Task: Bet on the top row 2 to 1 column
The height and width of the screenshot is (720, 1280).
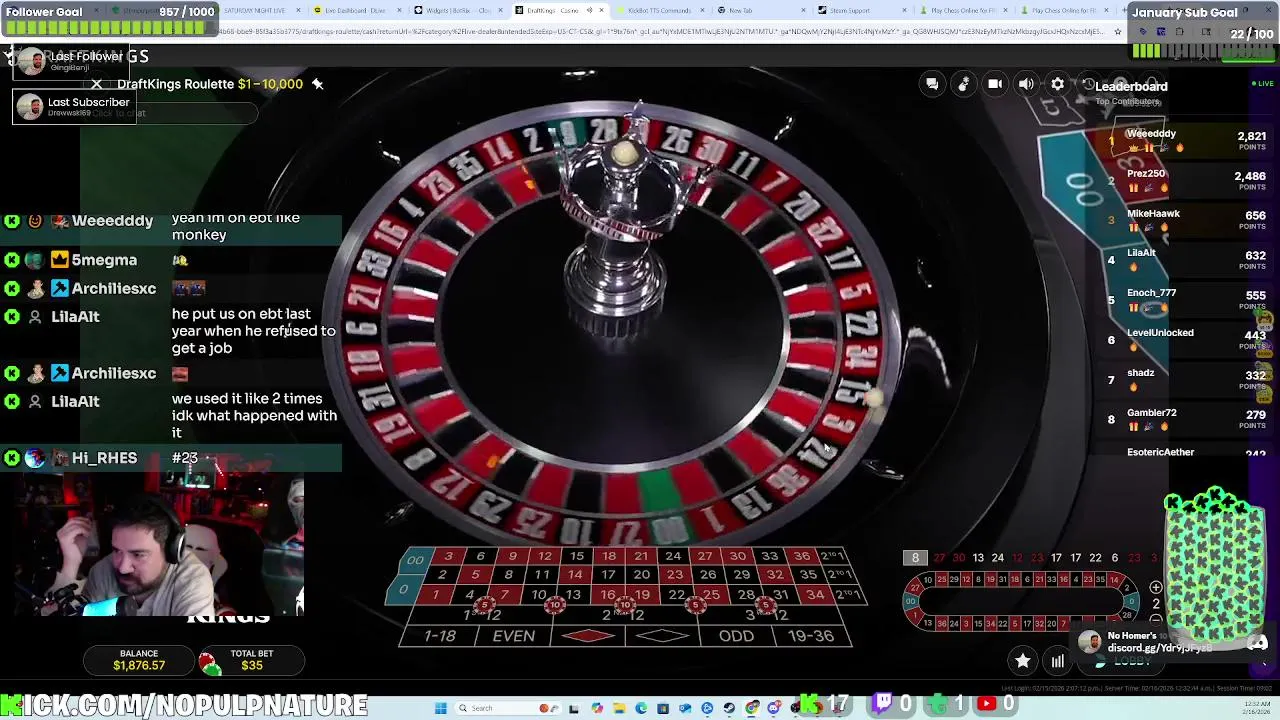Action: coord(832,556)
